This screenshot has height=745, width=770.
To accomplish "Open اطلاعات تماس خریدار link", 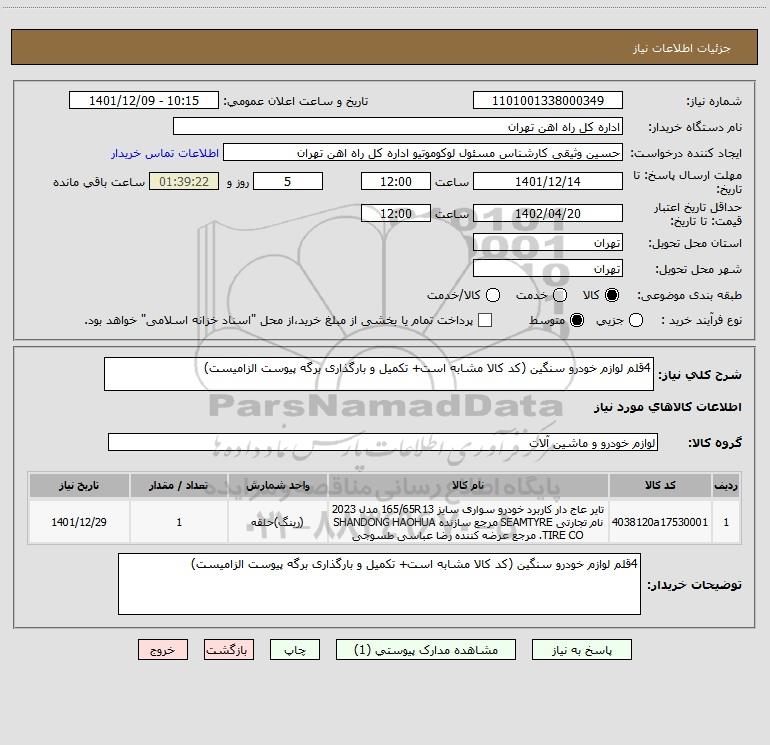I will coord(165,153).
